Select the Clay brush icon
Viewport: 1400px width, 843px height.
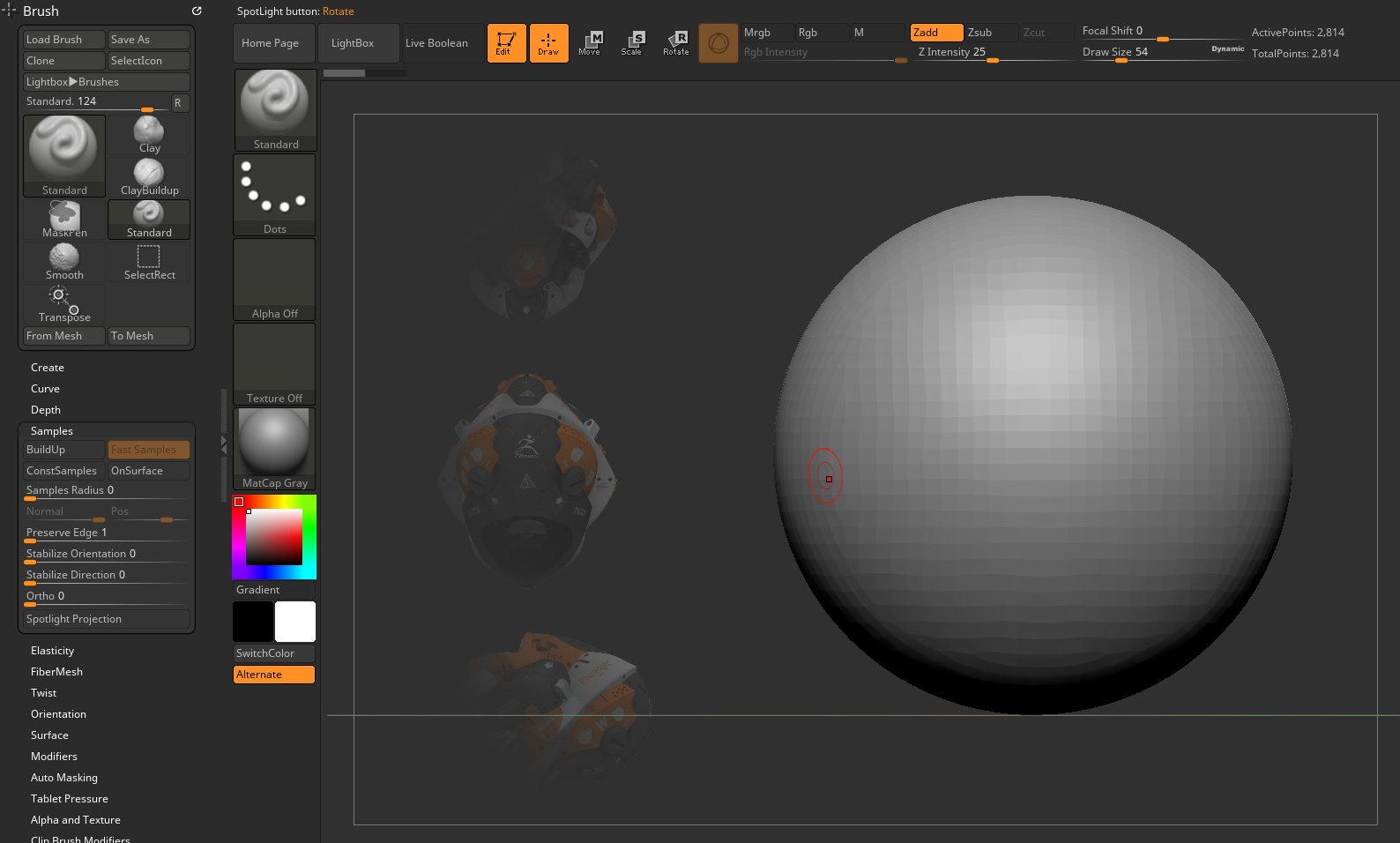tap(149, 135)
